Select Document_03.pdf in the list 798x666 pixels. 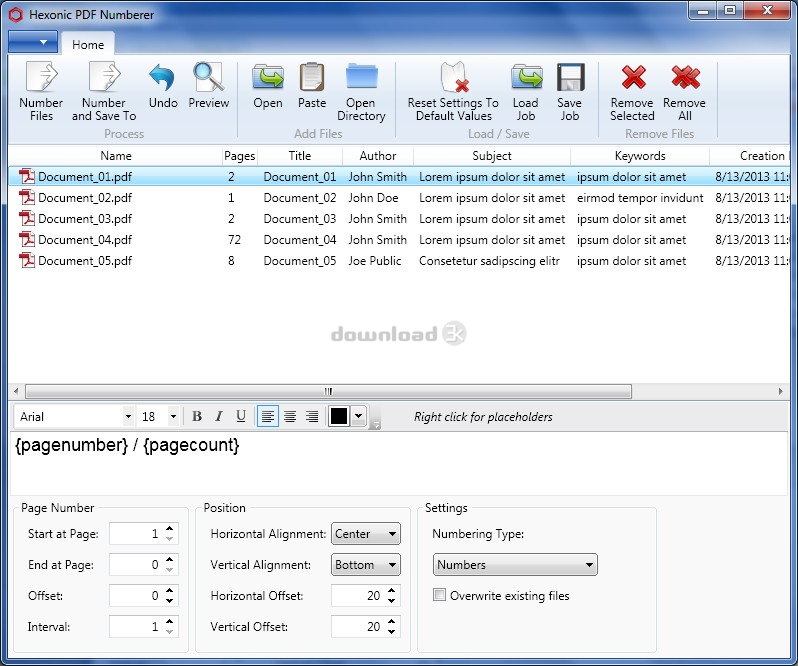399,219
